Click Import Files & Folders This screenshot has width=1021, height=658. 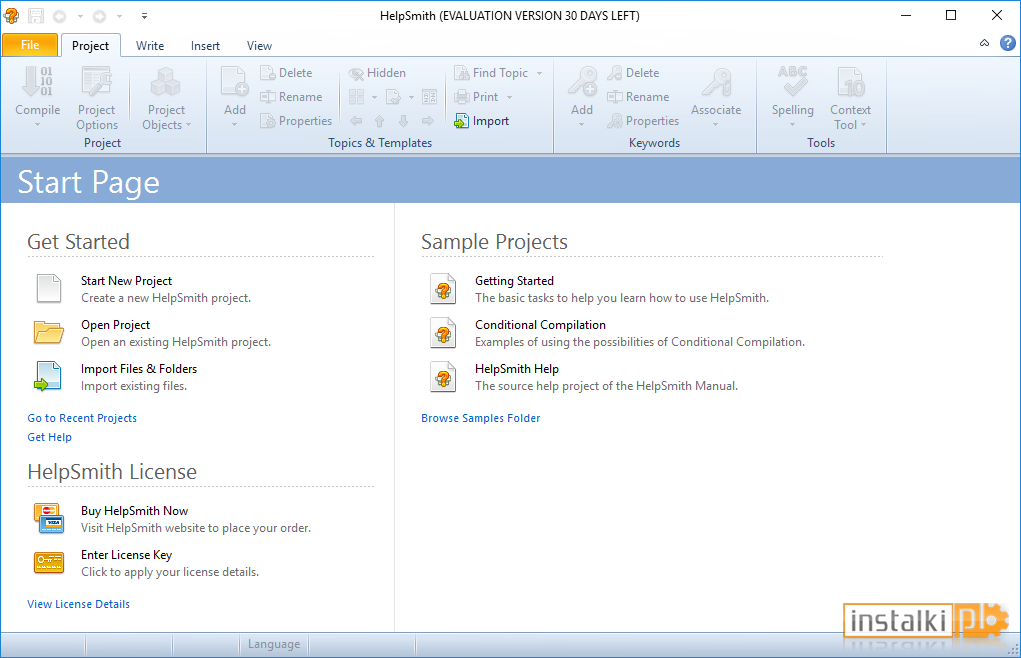coord(139,368)
